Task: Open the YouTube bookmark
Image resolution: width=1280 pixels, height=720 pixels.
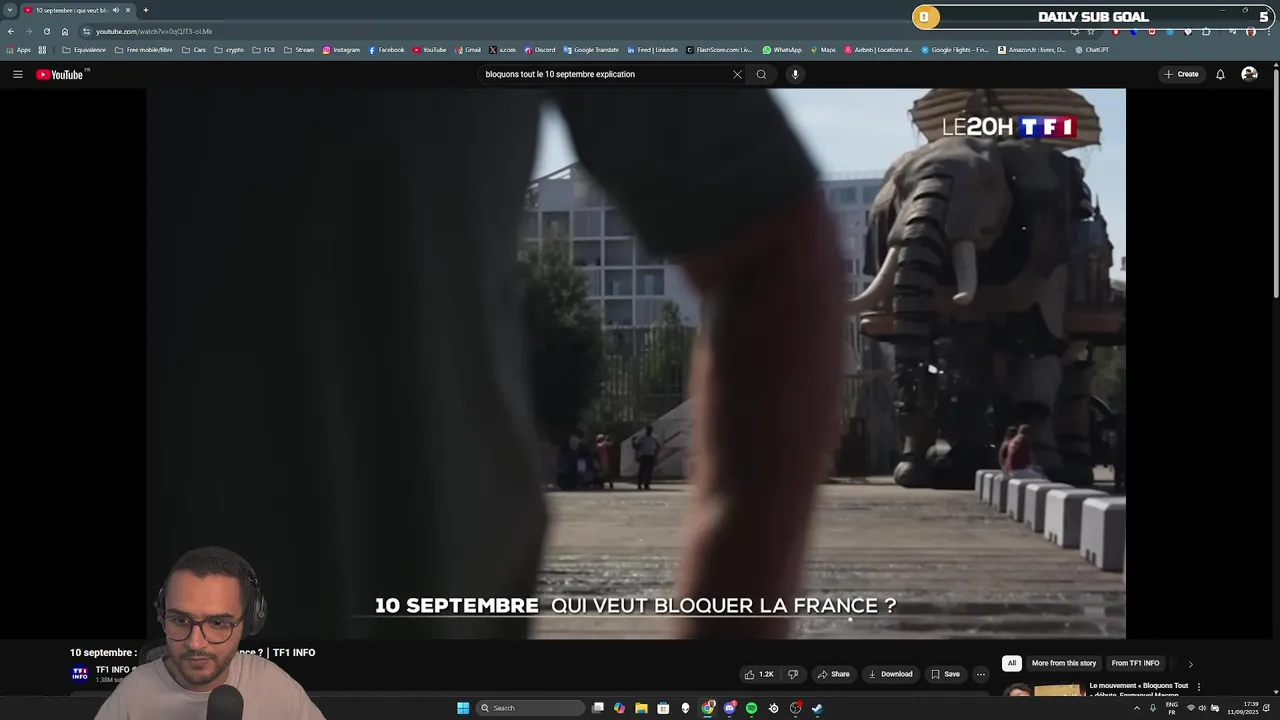Action: pyautogui.click(x=430, y=50)
